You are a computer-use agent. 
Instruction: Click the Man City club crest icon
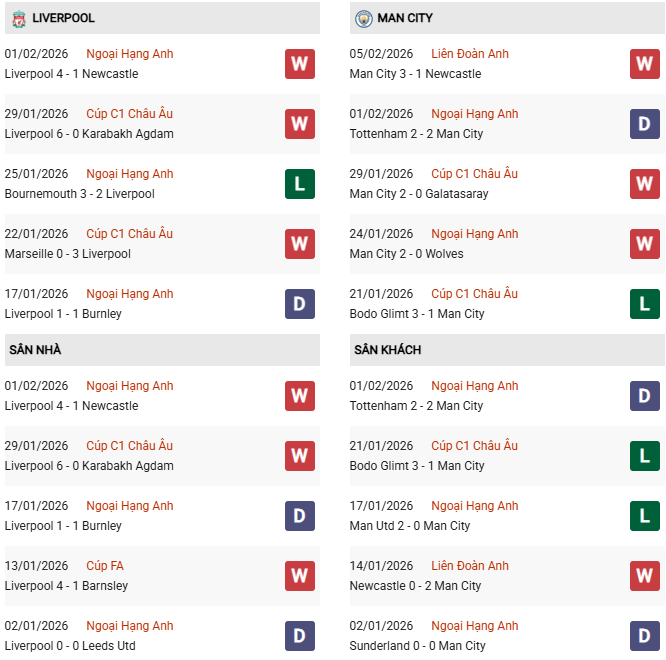pyautogui.click(x=364, y=18)
